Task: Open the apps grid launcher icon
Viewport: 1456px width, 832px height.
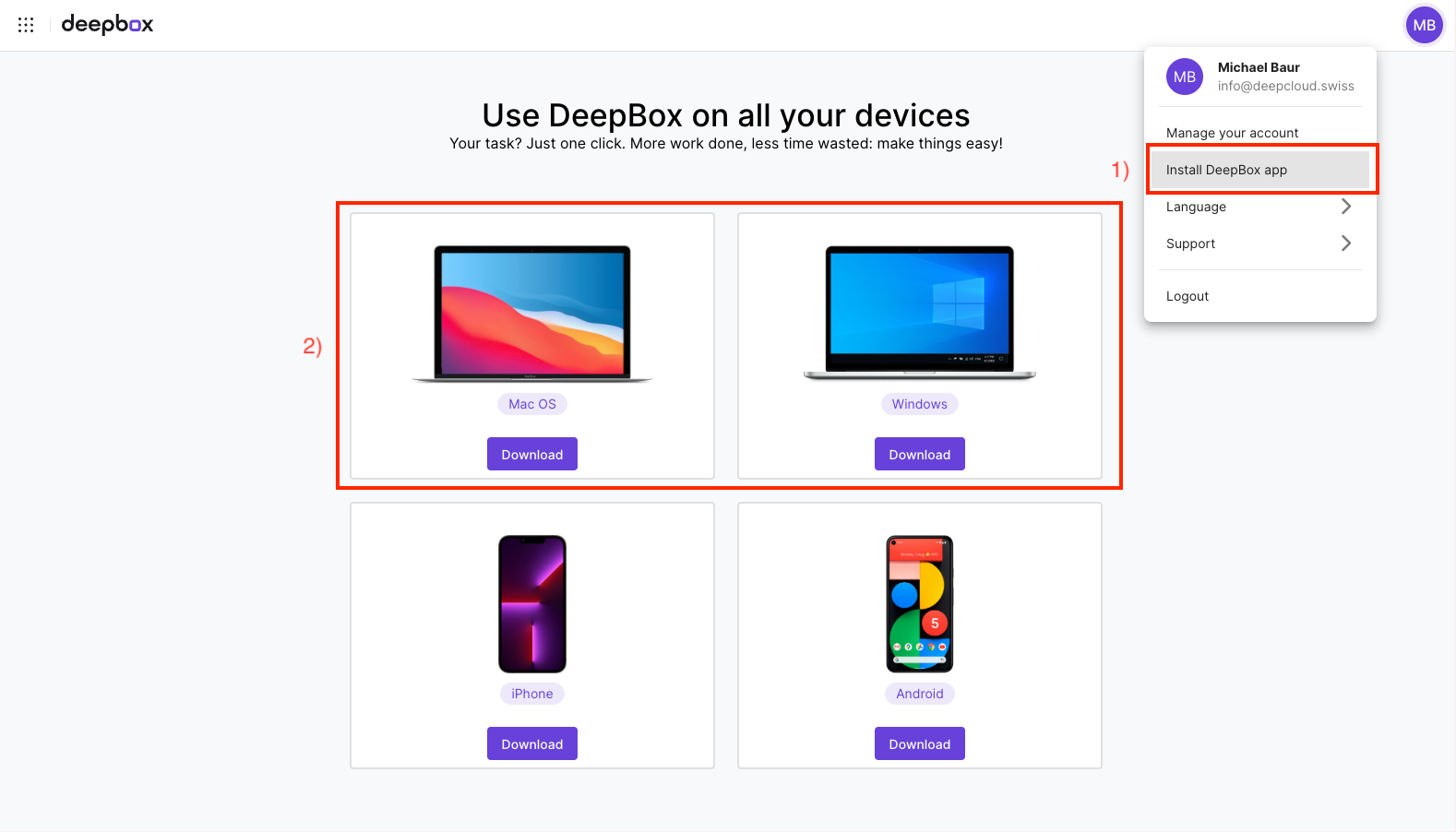Action: tap(26, 25)
